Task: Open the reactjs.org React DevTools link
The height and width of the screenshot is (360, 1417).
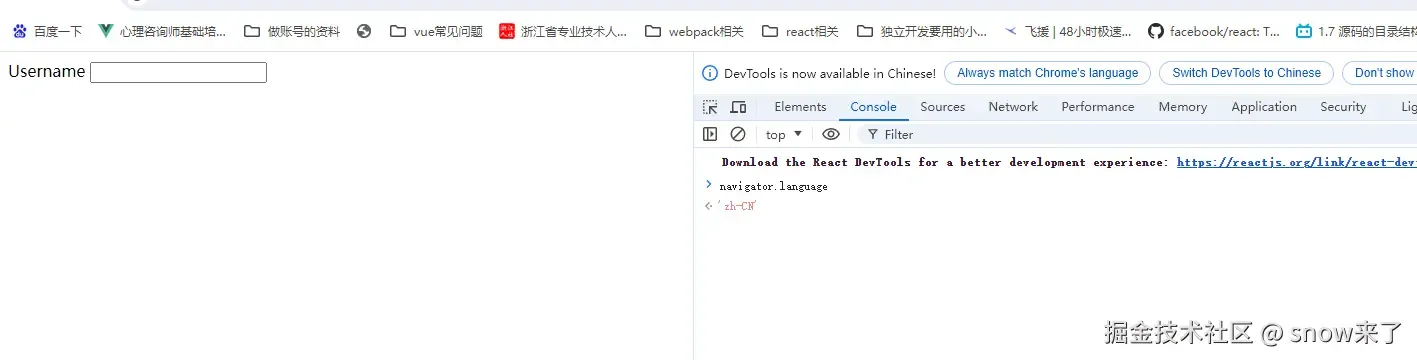Action: click(1296, 162)
